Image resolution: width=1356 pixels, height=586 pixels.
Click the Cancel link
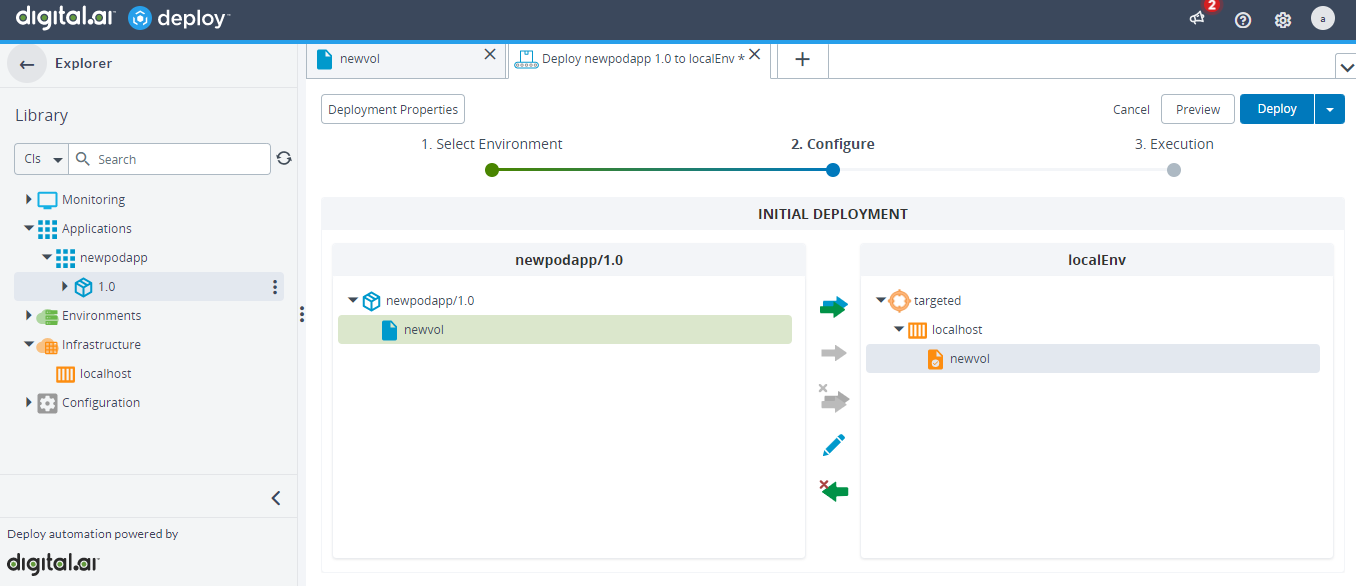tap(1131, 110)
